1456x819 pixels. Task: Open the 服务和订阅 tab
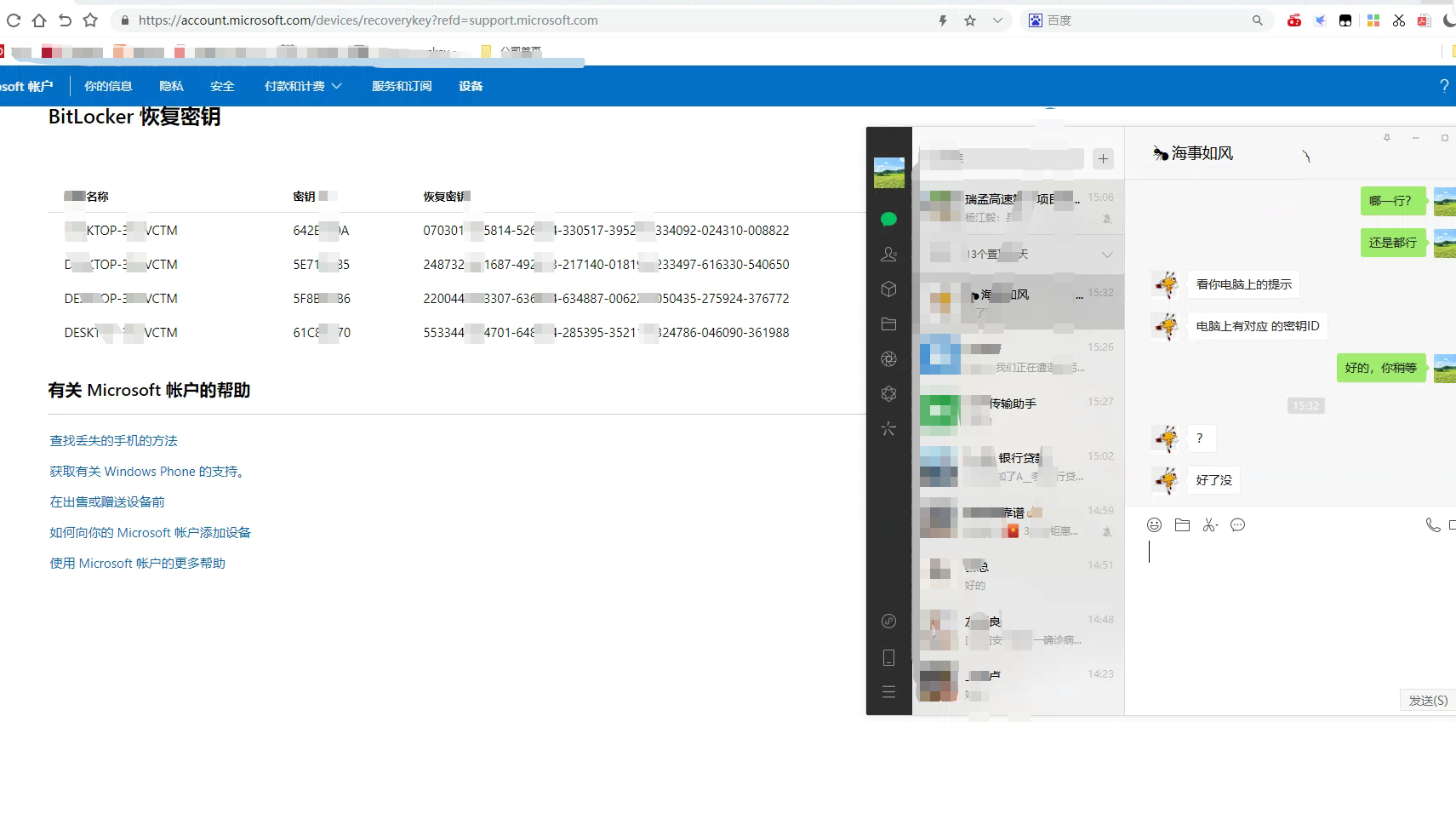pyautogui.click(x=402, y=86)
